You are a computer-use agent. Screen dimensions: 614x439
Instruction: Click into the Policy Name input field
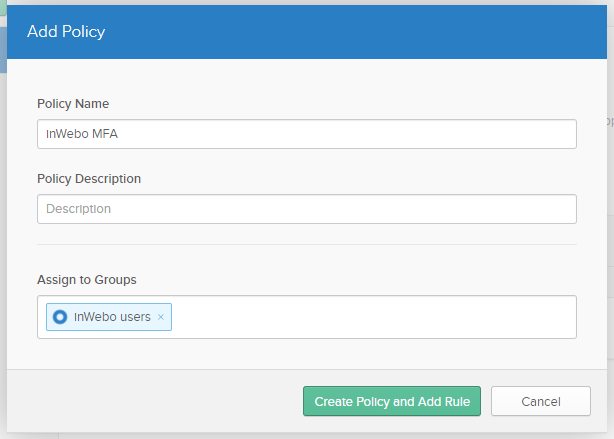pyautogui.click(x=306, y=134)
